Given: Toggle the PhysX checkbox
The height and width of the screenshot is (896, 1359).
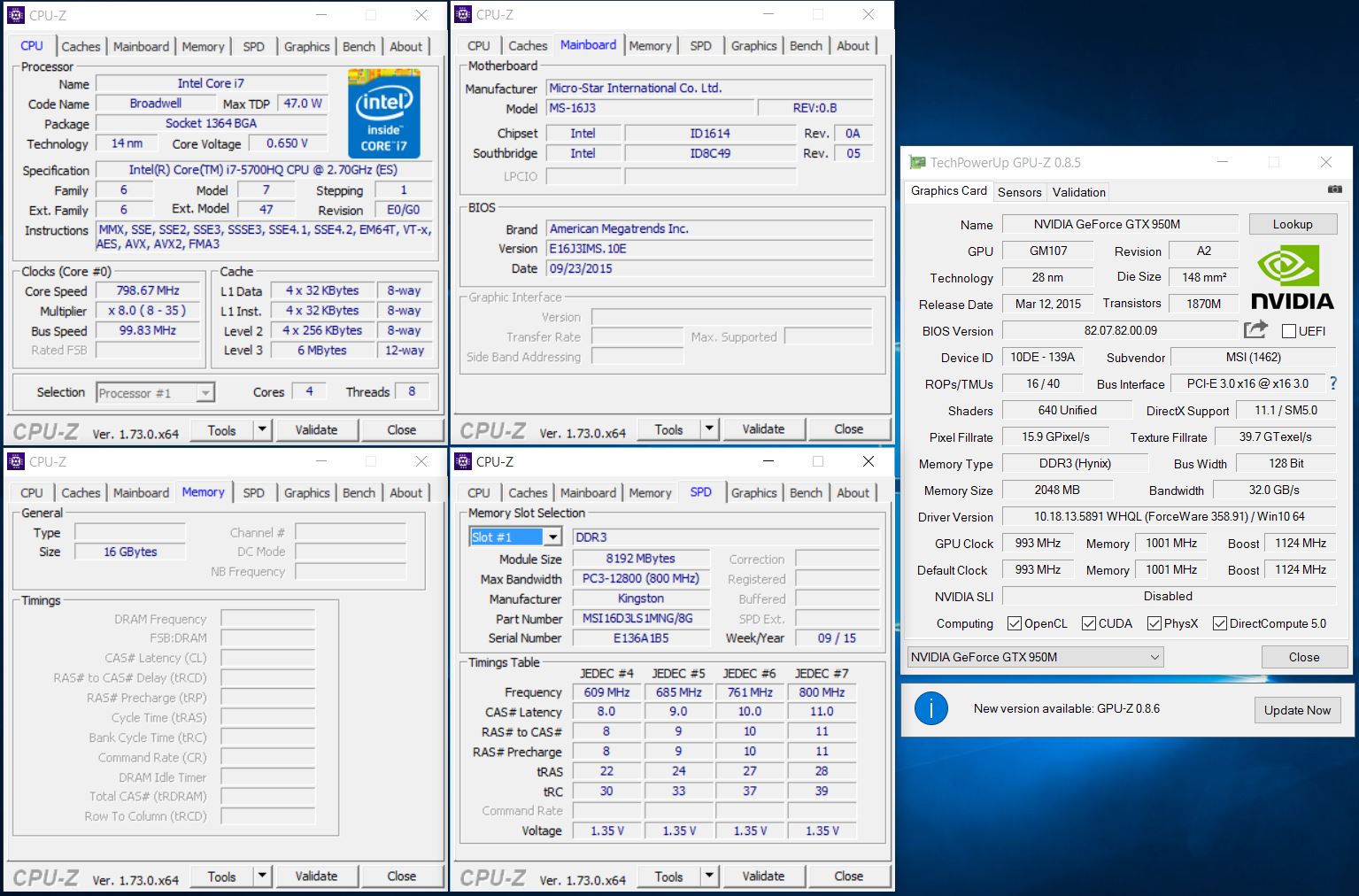Looking at the screenshot, I should 1154,623.
